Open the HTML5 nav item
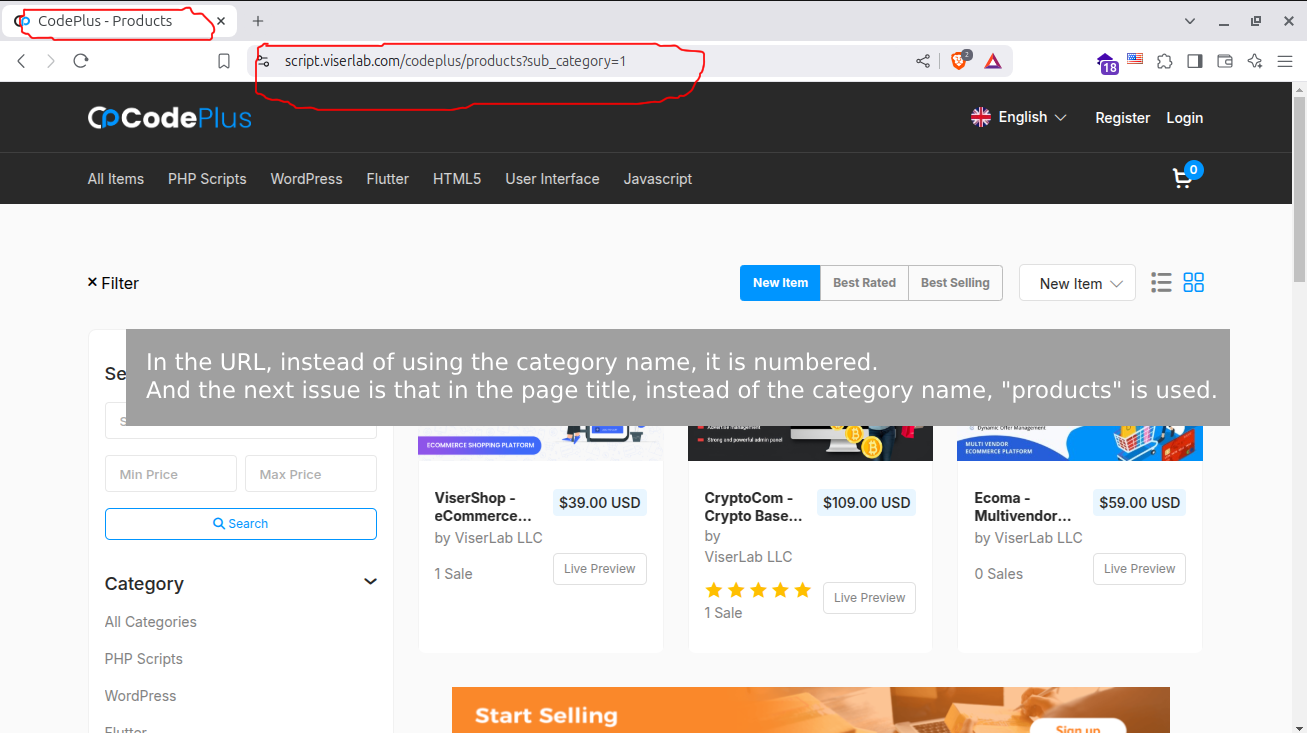Screen dimensions: 1307x733 (457, 179)
